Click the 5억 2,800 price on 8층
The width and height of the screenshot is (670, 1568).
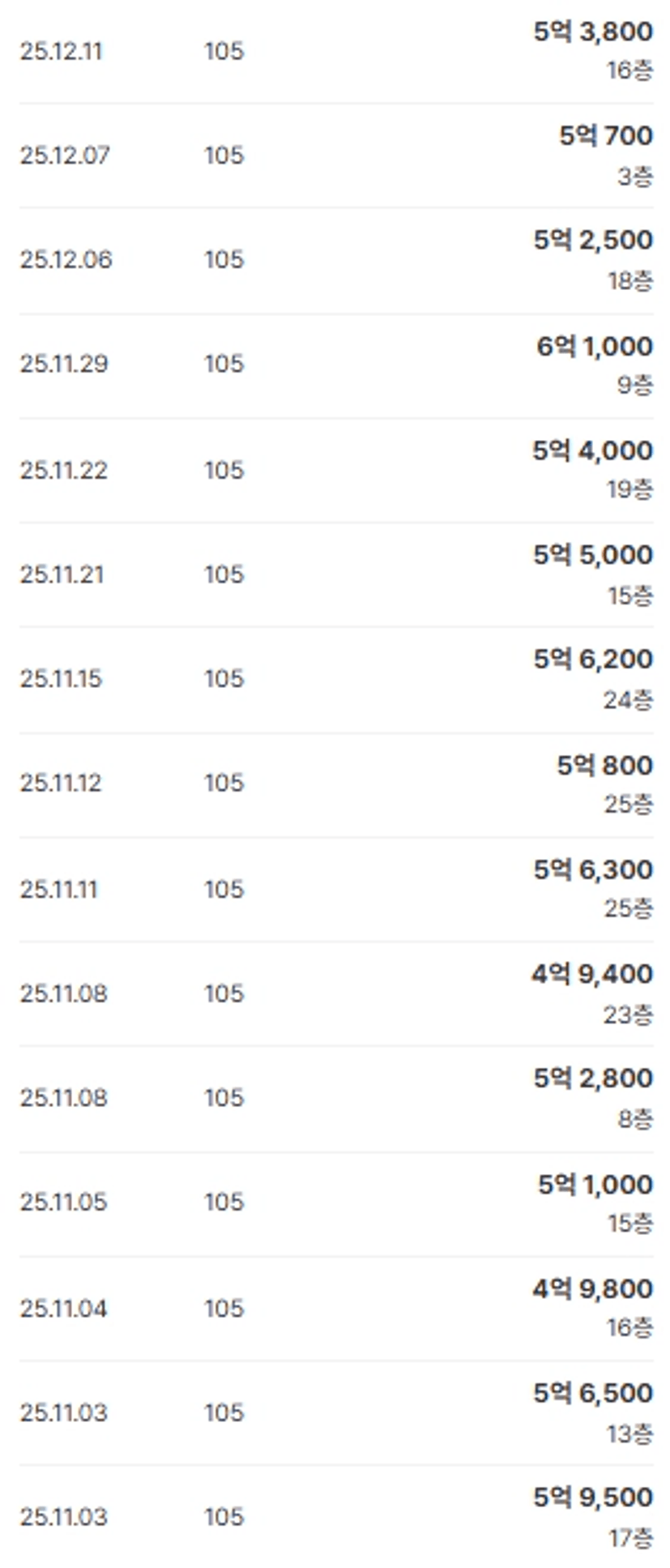[592, 1079]
